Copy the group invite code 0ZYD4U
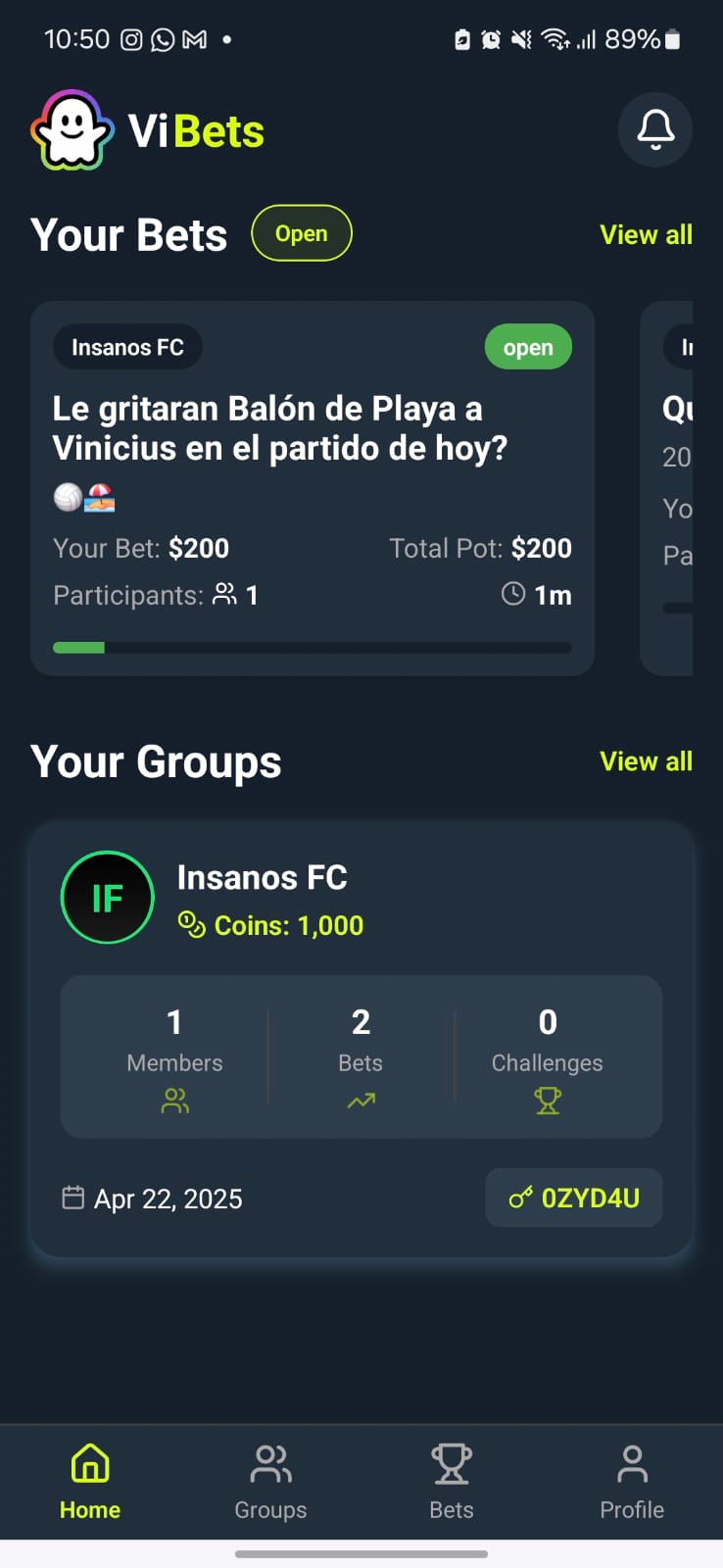Viewport: 723px width, 1568px height. pos(574,1198)
